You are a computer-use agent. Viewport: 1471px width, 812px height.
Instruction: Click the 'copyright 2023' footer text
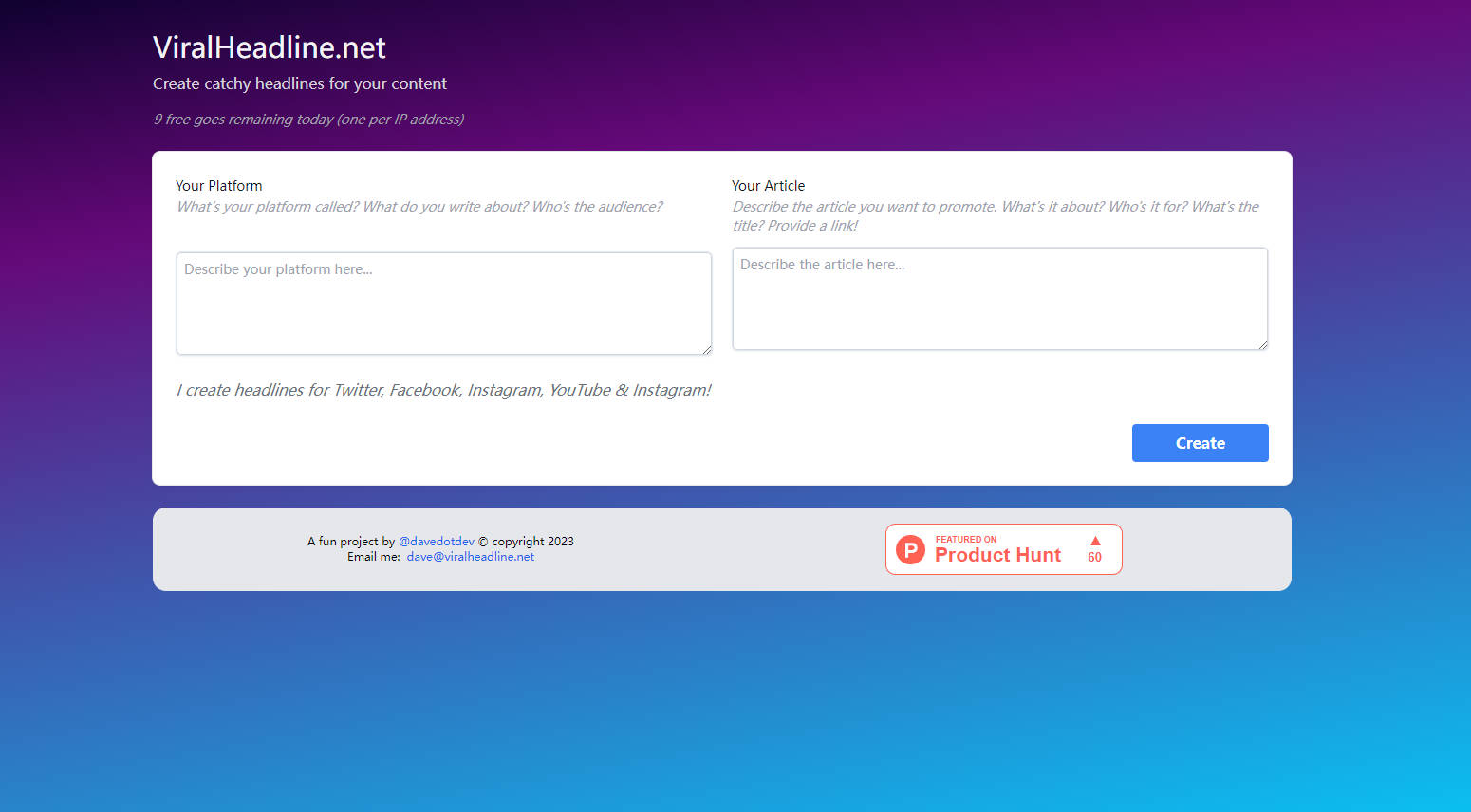click(x=531, y=542)
